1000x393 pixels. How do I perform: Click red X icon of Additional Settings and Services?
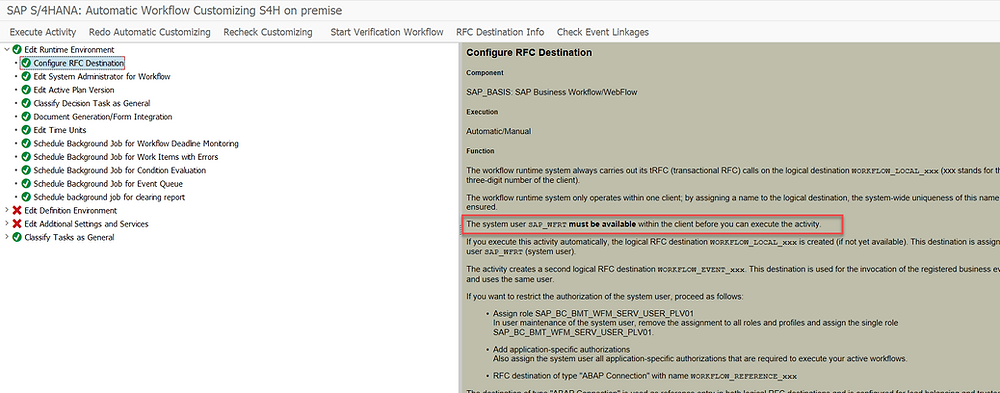point(17,223)
